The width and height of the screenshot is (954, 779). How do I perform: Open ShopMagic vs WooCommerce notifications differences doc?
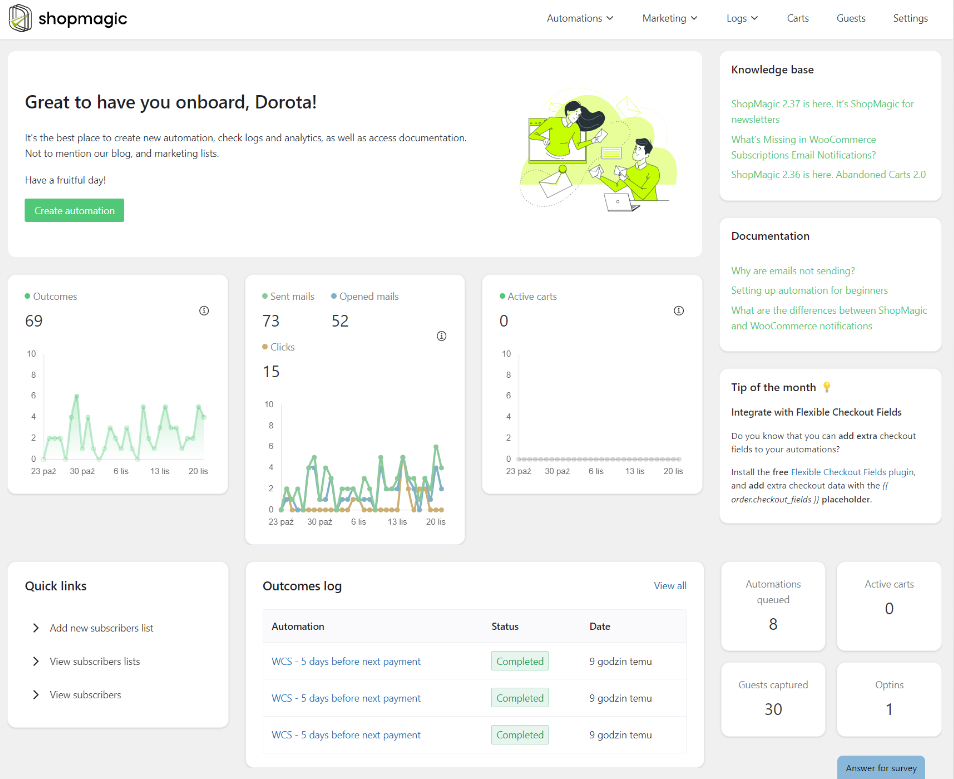tap(829, 318)
